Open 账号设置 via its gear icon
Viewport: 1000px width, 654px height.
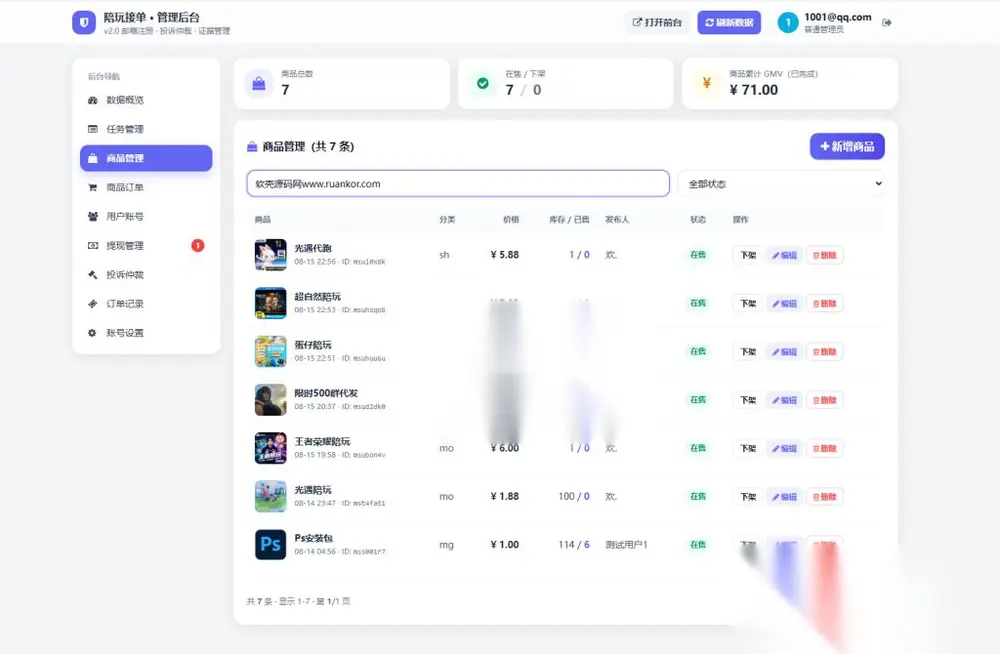92,333
